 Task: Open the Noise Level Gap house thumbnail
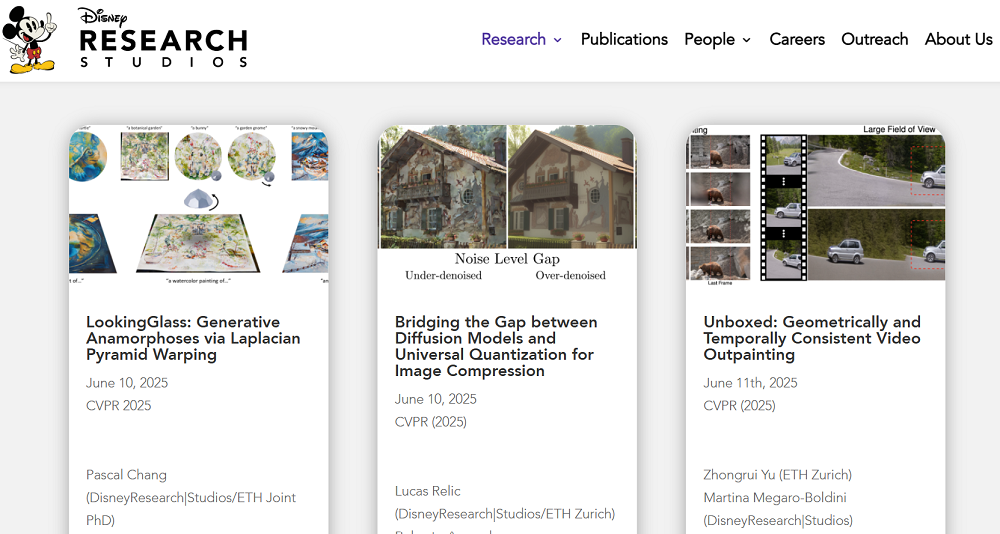point(507,205)
